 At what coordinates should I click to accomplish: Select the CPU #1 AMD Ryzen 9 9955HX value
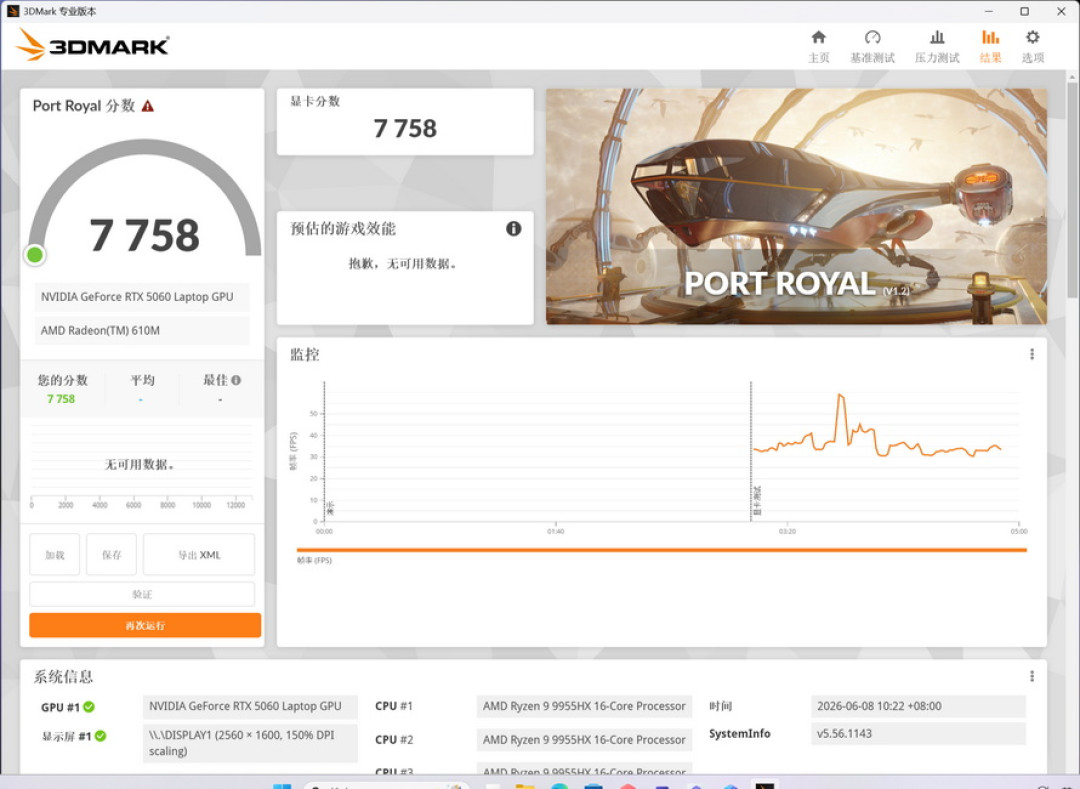coord(584,706)
